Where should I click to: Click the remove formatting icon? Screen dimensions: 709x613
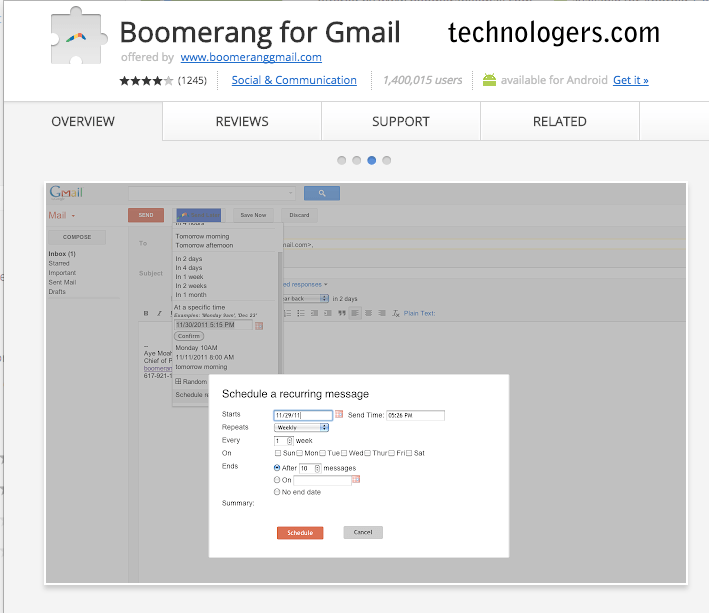tap(396, 313)
